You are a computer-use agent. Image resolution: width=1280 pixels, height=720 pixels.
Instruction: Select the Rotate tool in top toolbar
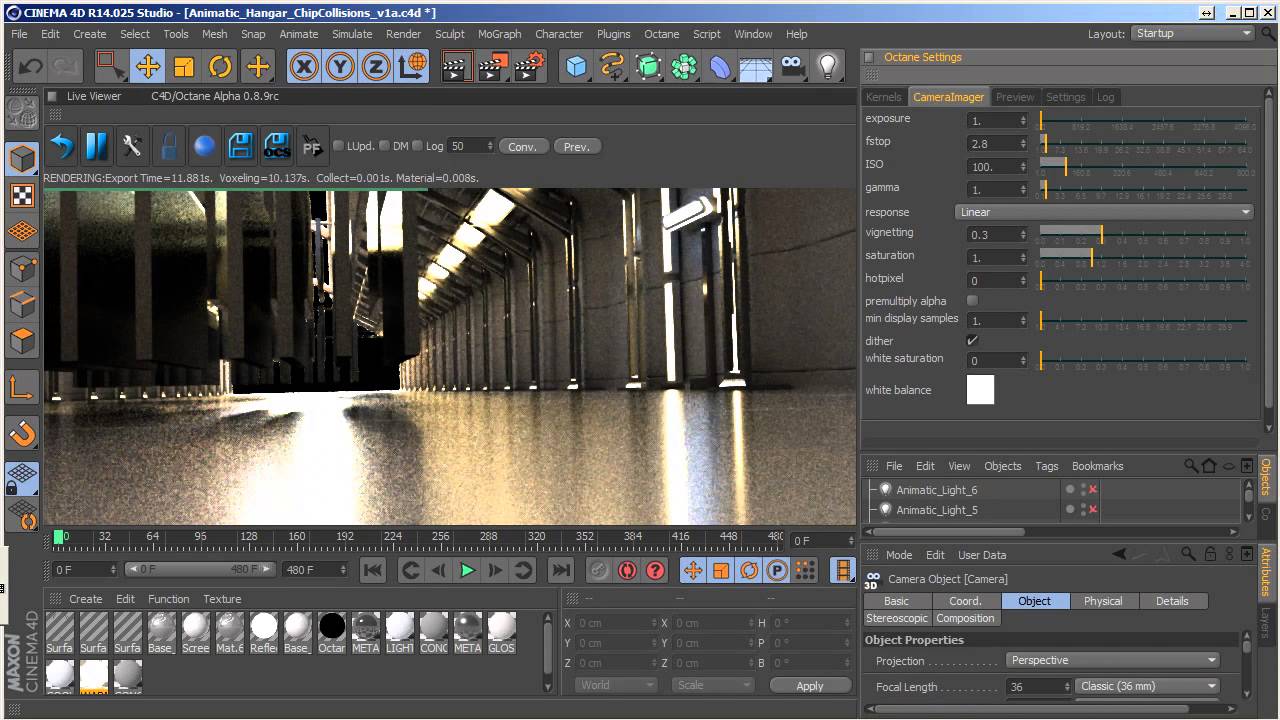[220, 67]
